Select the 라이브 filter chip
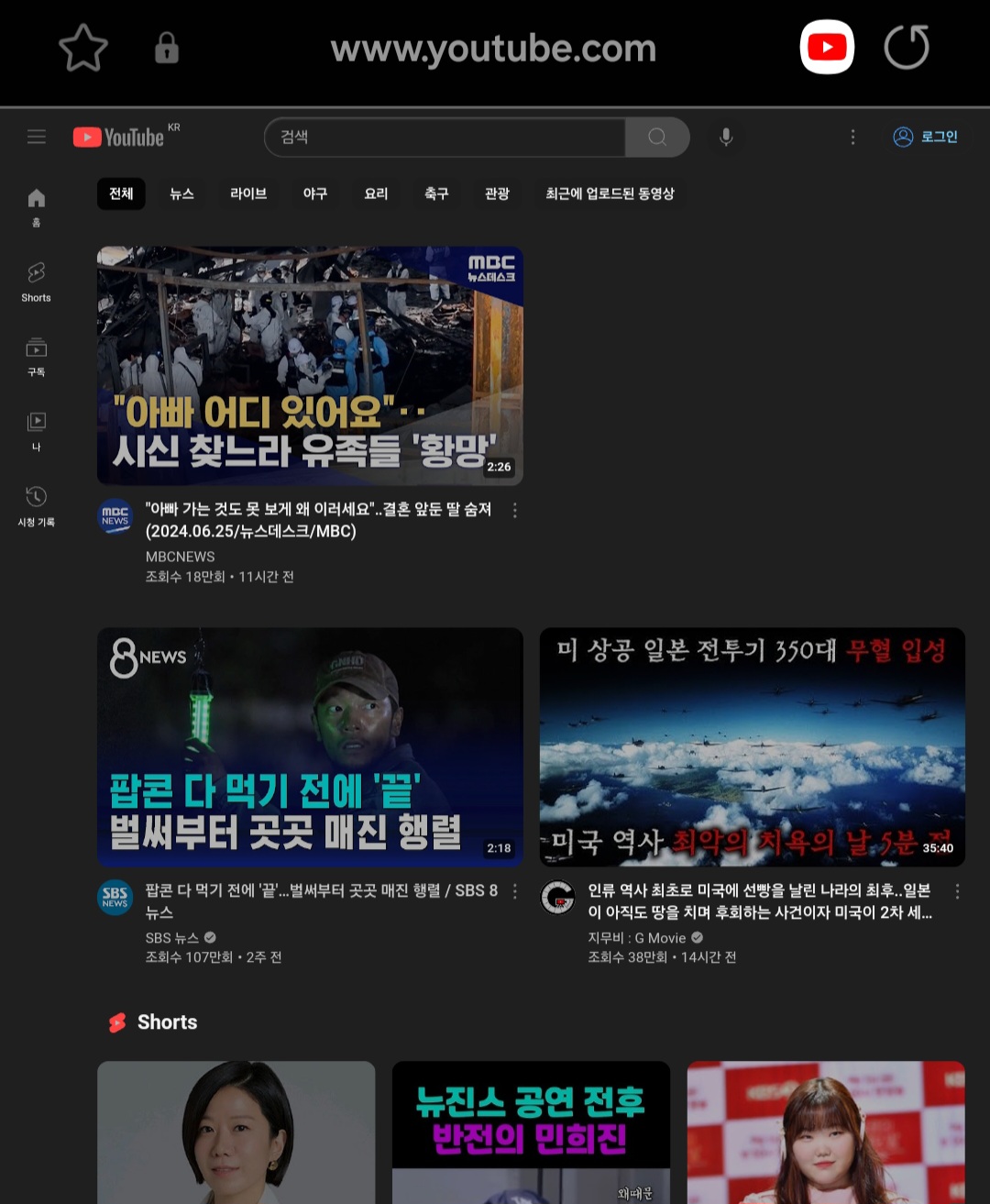 tap(248, 193)
